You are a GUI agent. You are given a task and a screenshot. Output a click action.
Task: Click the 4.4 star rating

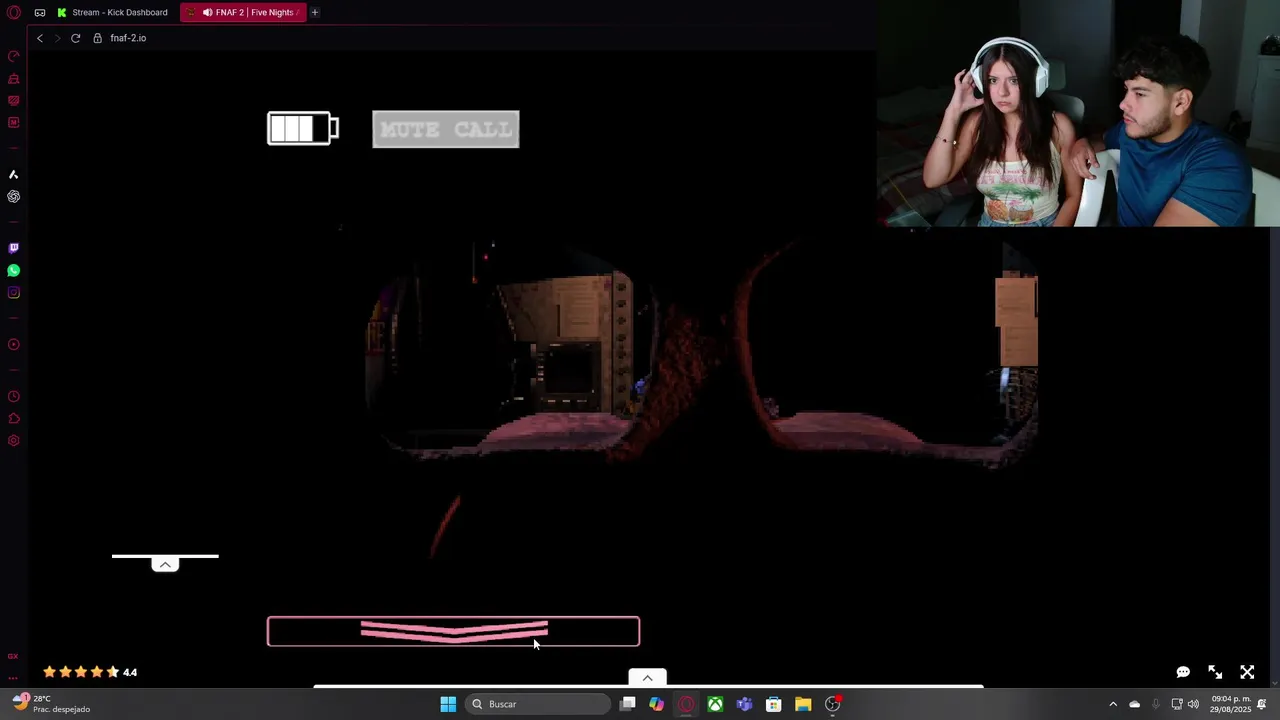point(90,672)
